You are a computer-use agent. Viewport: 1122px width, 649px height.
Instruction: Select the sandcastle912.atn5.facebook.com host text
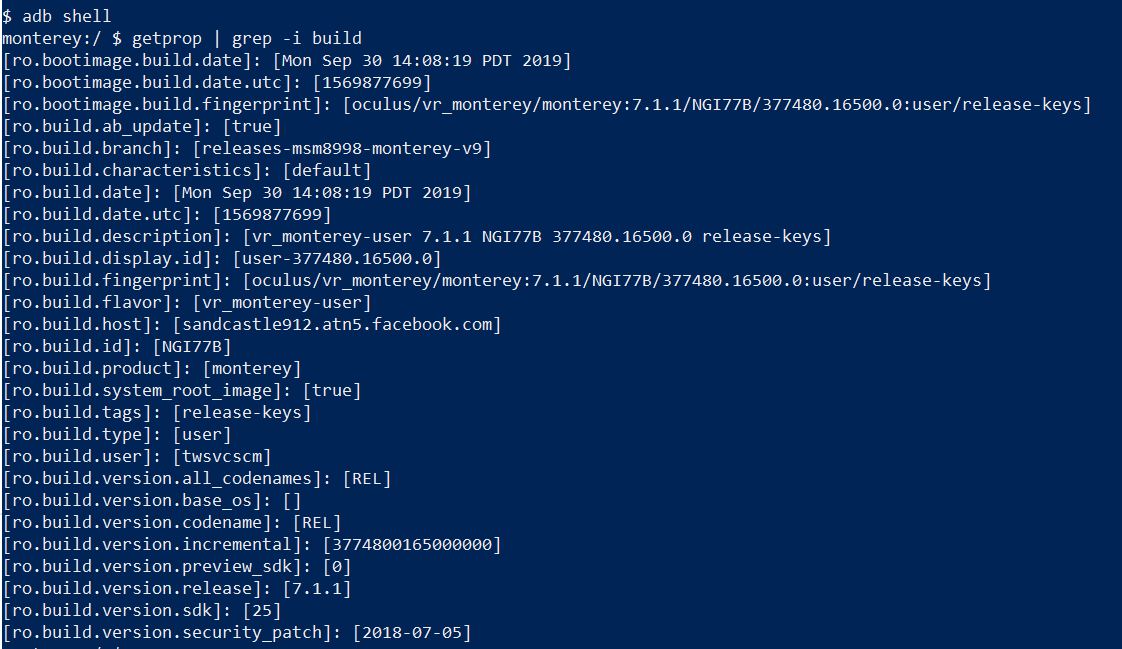point(337,324)
